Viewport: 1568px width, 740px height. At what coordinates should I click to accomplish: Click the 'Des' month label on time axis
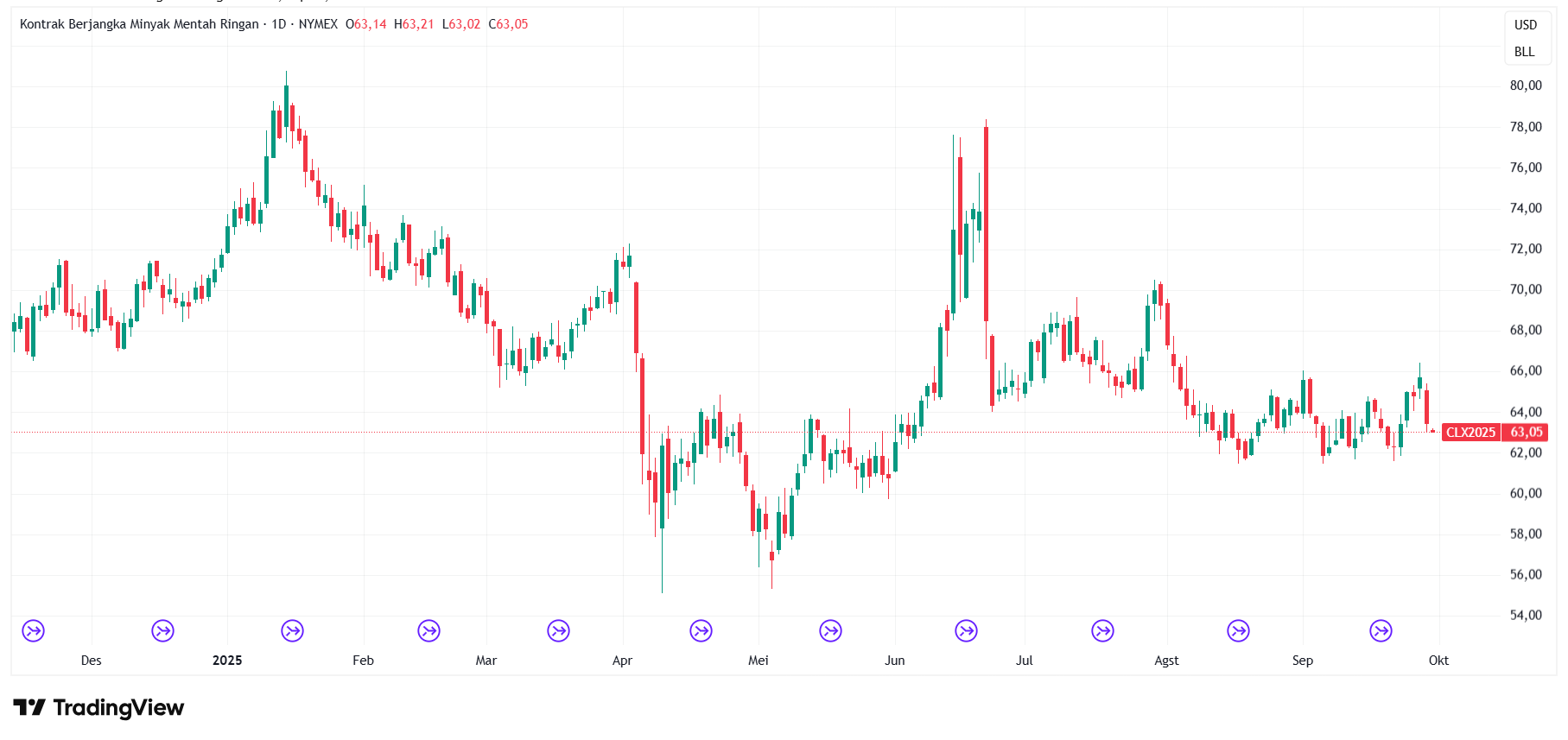(x=91, y=661)
